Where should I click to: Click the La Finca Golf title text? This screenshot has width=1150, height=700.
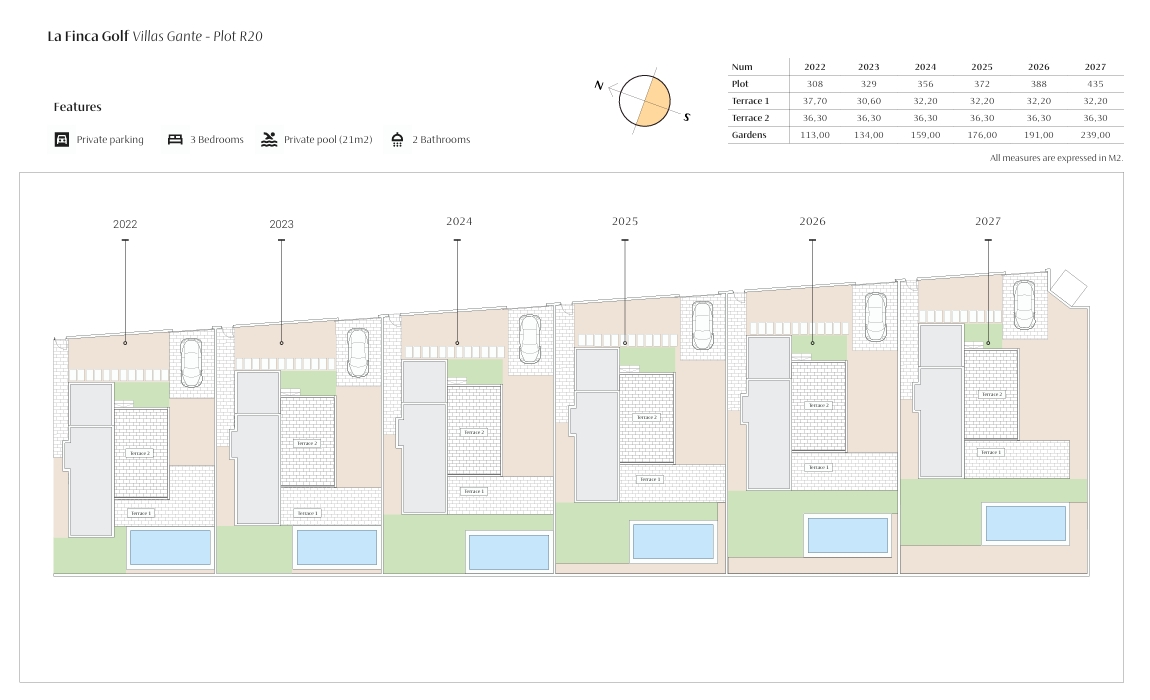(88, 36)
